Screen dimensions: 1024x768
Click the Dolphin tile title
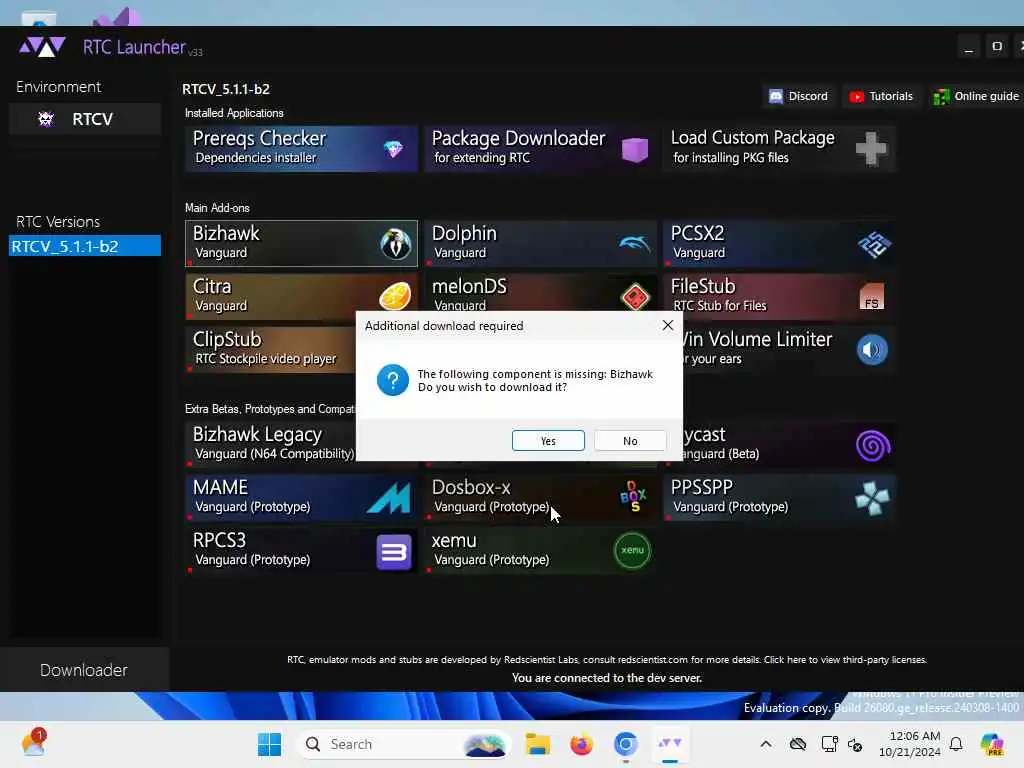(464, 233)
